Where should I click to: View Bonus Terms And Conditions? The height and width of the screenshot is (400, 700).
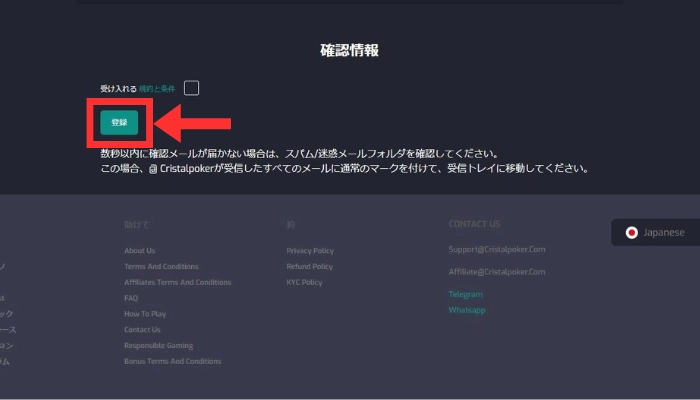(172, 361)
